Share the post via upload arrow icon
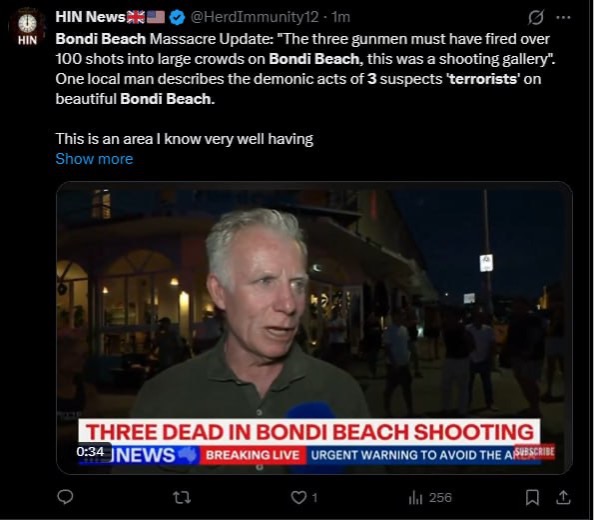The height and width of the screenshot is (520, 594). pos(563,497)
